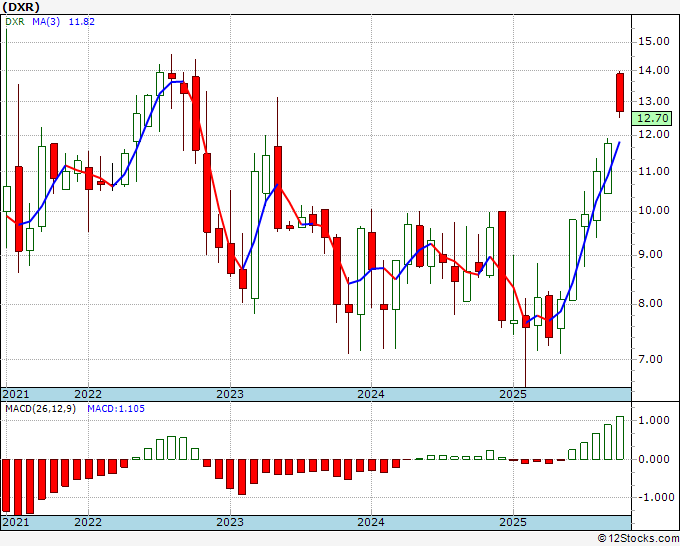Click the 0.000 MACD axis label
680x546 pixels.
656,459
